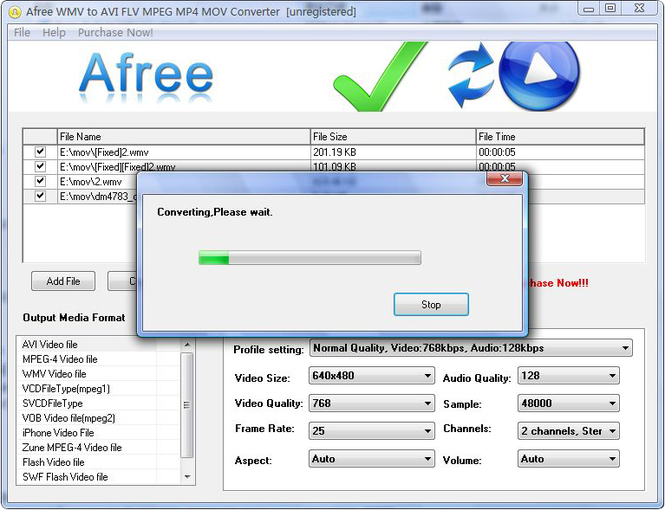This screenshot has width=665, height=510.
Task: Open the File menu
Action: 22,33
